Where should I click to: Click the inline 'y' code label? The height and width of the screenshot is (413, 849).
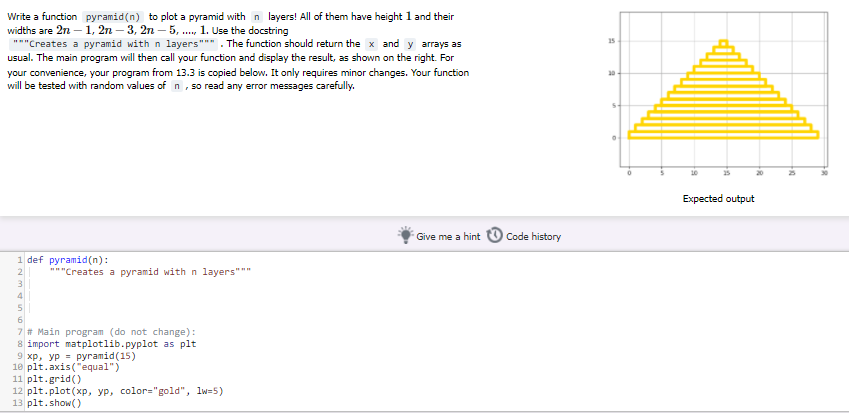coord(410,44)
